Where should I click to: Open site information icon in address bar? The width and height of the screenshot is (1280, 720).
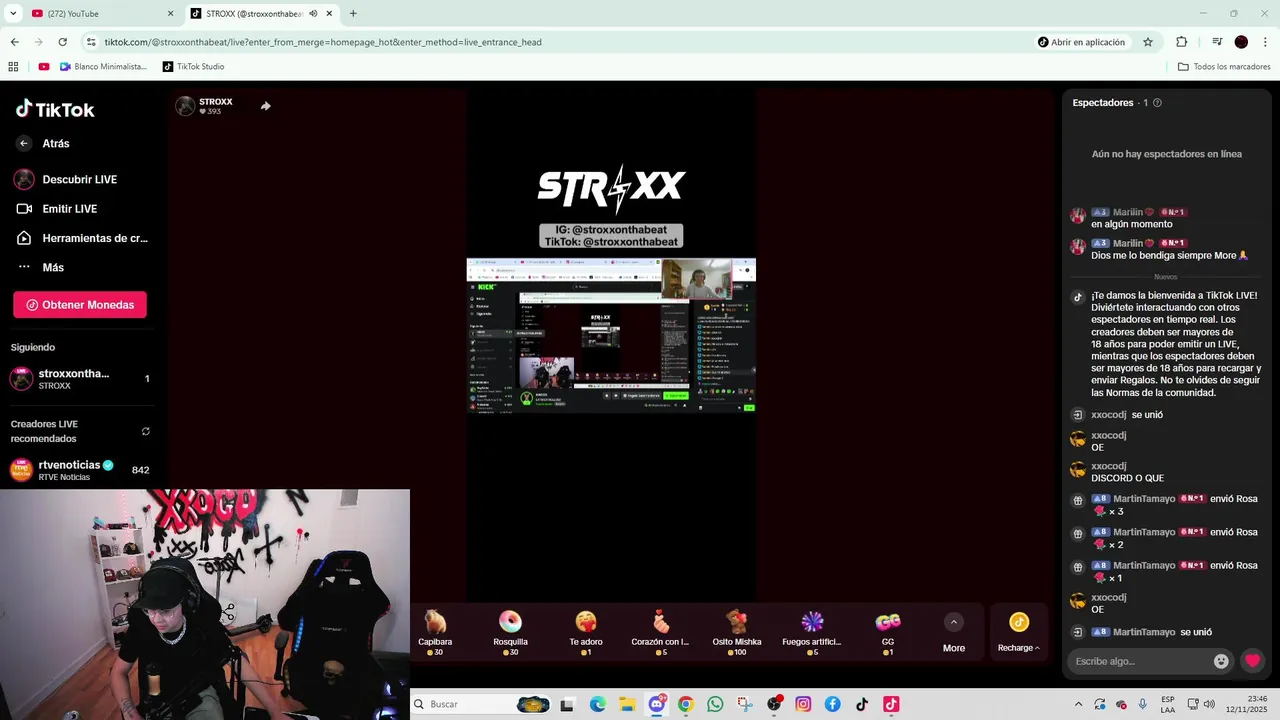91,42
